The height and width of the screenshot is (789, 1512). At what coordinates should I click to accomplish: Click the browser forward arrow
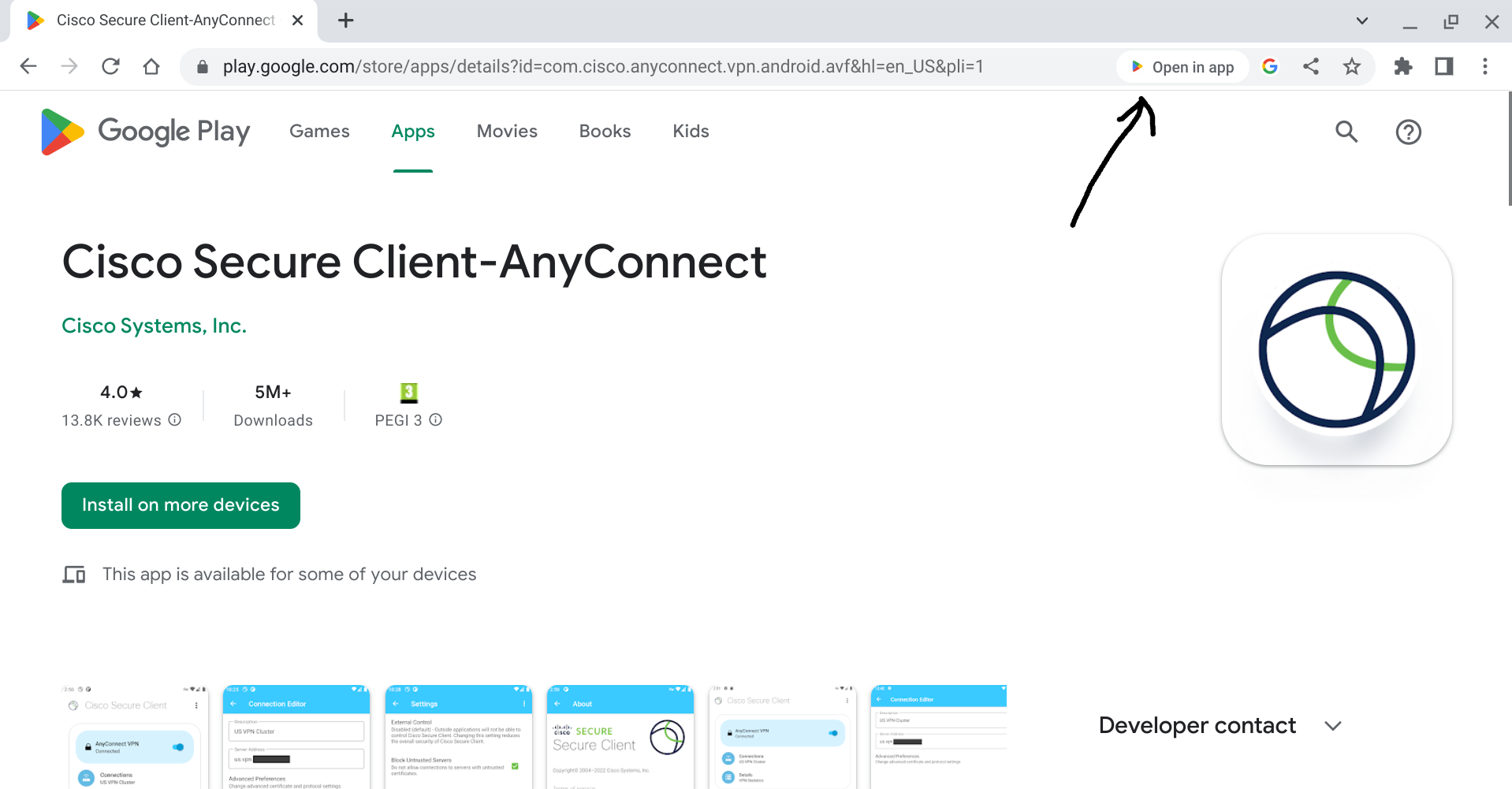click(x=69, y=66)
